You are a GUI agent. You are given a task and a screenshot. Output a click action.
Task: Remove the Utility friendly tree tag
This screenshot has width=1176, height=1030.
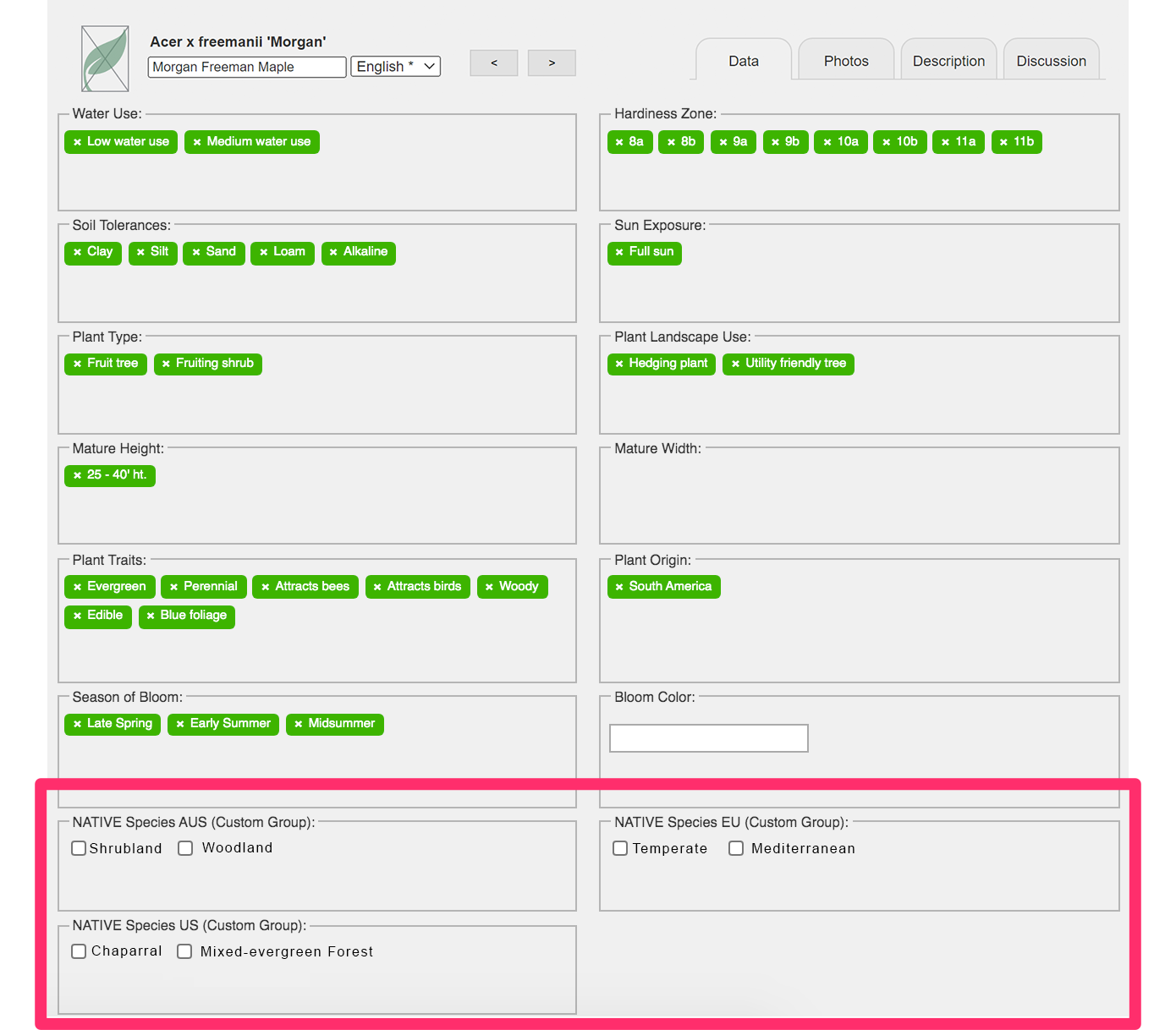tap(735, 364)
